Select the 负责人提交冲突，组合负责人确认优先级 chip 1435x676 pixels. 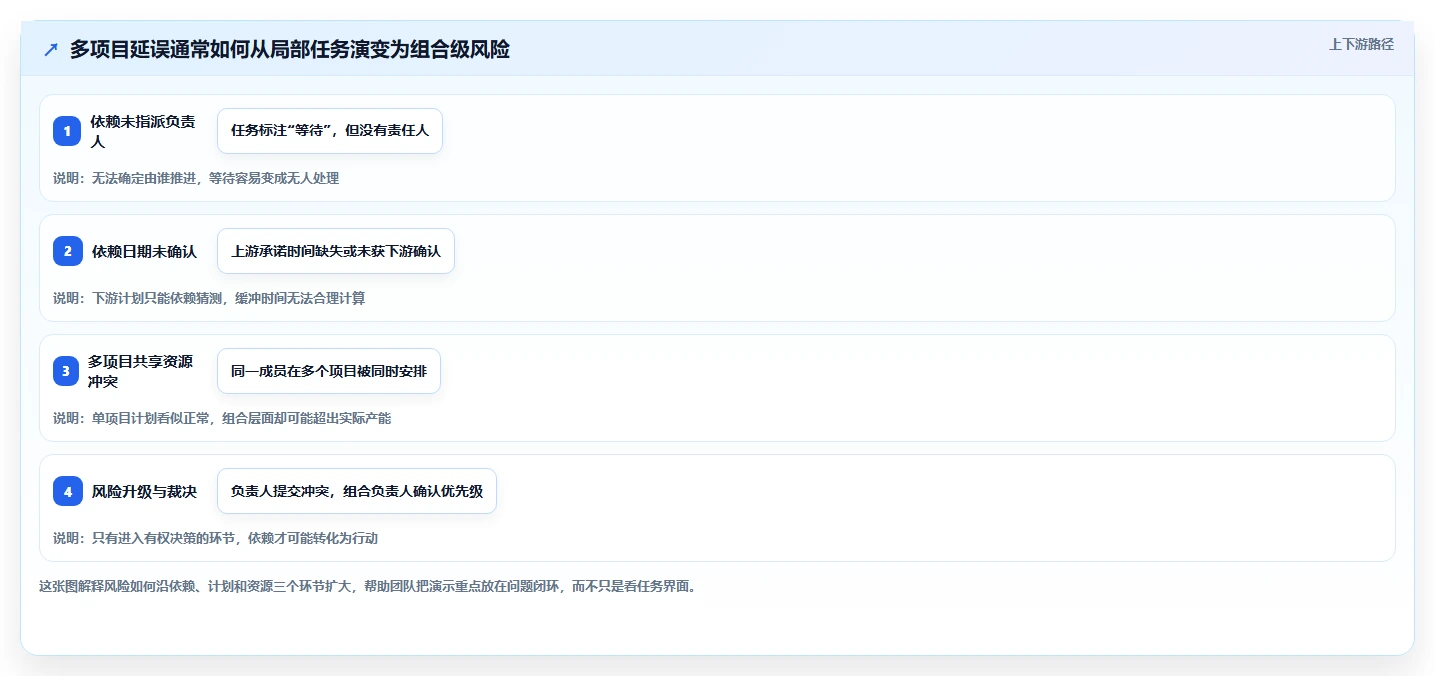click(357, 491)
